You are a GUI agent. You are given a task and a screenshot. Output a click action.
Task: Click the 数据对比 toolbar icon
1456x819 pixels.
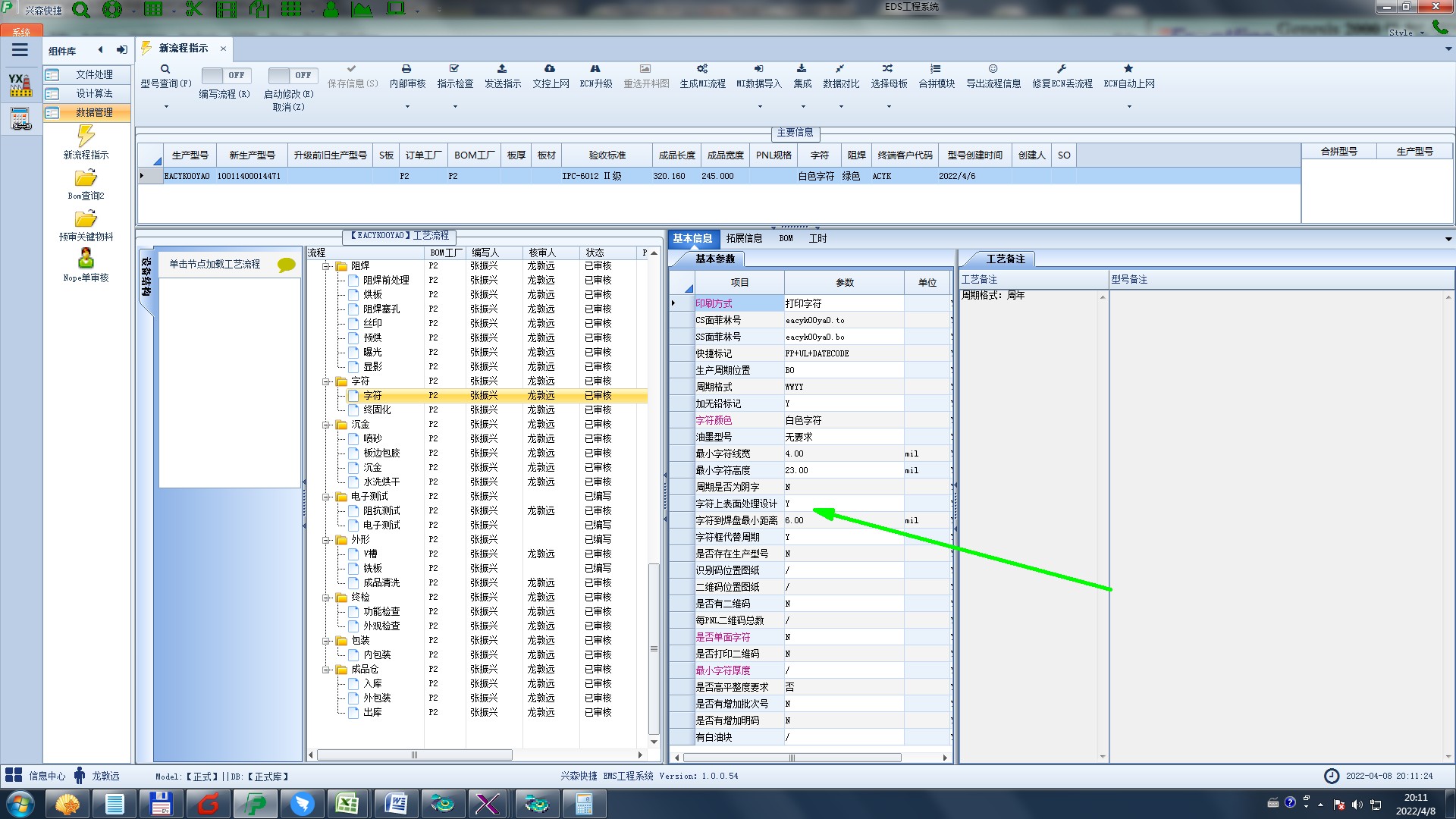pos(840,69)
